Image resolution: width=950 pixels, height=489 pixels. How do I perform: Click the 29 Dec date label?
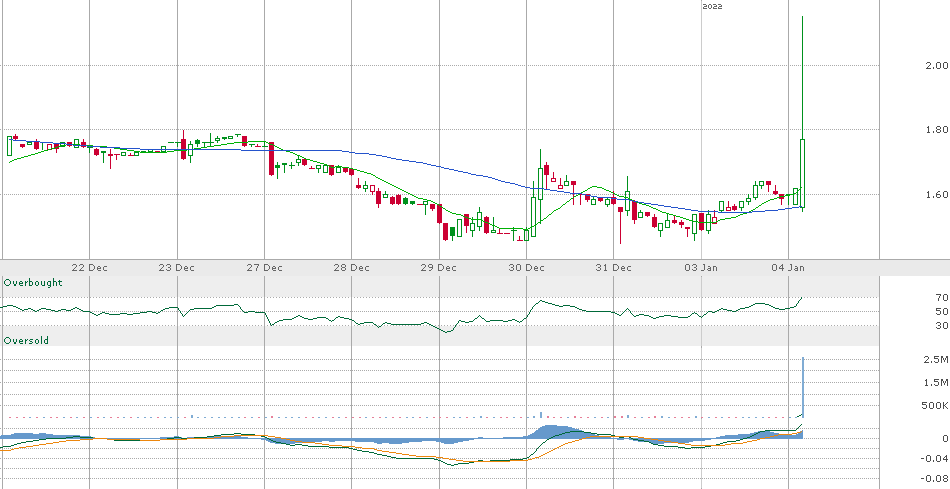[x=439, y=268]
